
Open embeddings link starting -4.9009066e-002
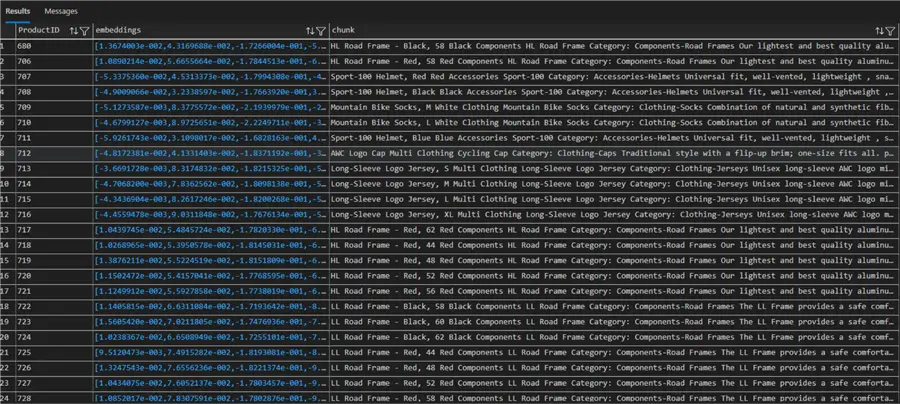(x=211, y=92)
